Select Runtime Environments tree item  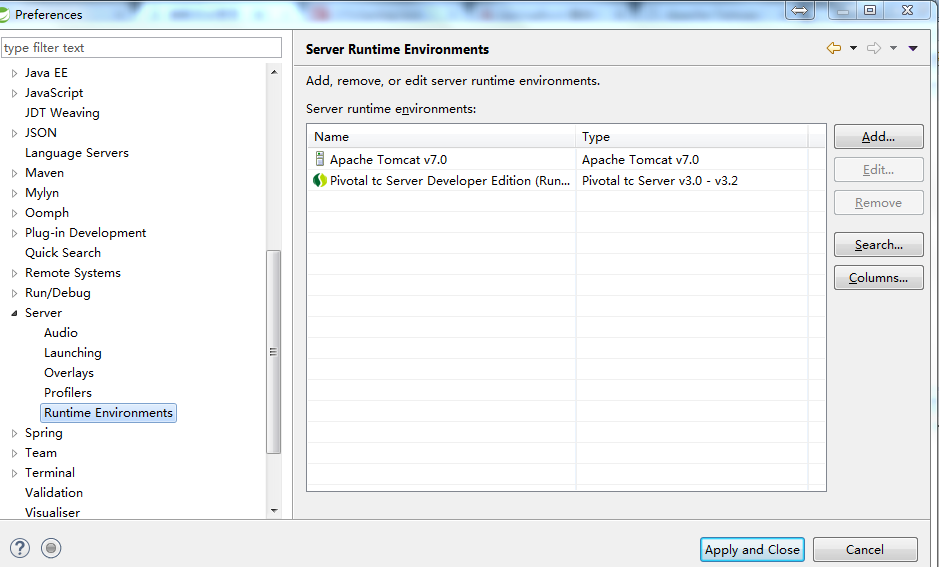click(x=108, y=413)
